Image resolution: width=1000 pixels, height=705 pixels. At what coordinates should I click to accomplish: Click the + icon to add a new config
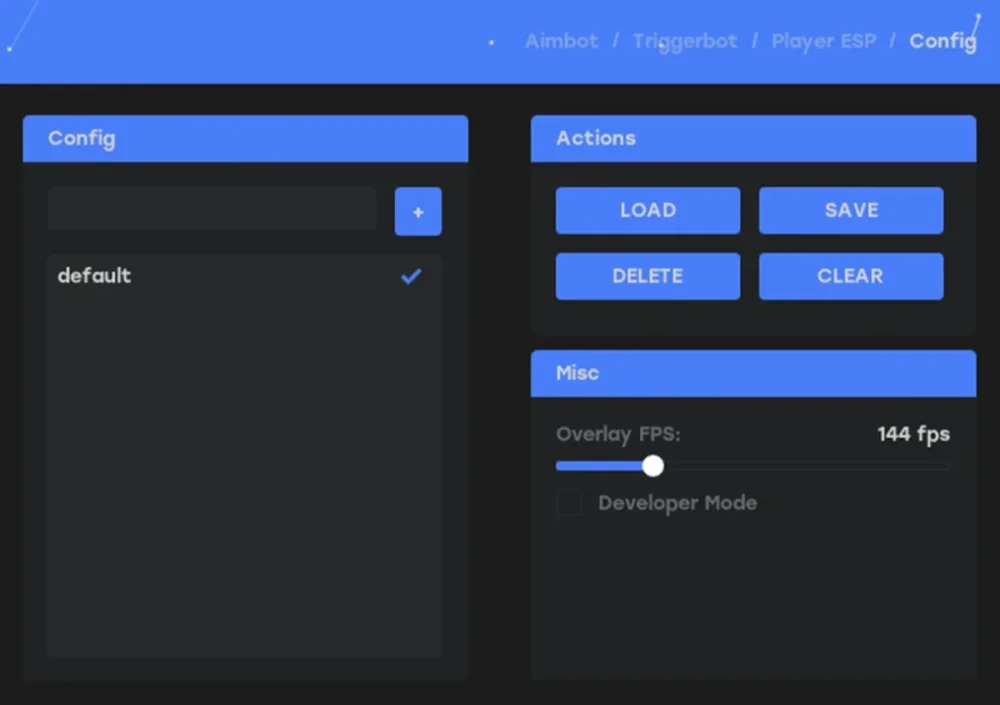tap(417, 211)
